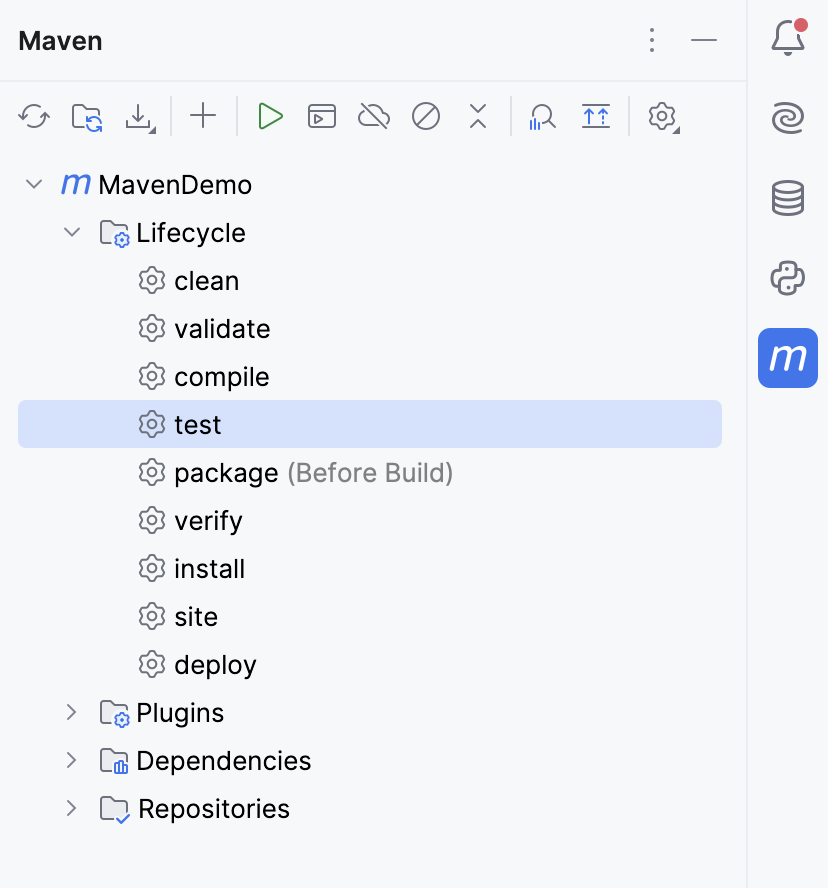Screen dimensions: 828x888
Task: Select the verify lifecycle goal
Action: click(x=208, y=520)
